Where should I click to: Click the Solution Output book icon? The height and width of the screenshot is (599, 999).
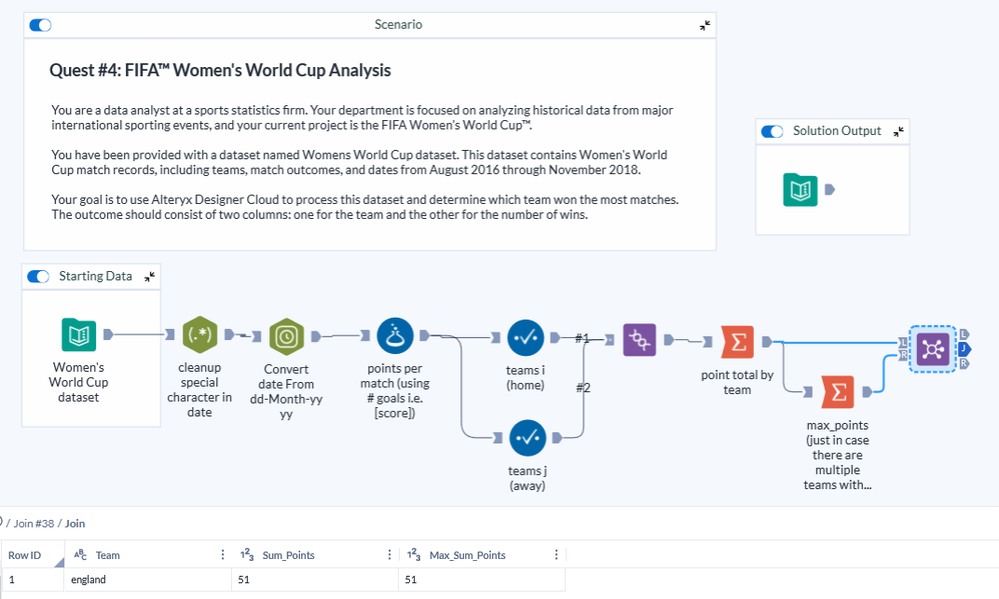(x=800, y=190)
